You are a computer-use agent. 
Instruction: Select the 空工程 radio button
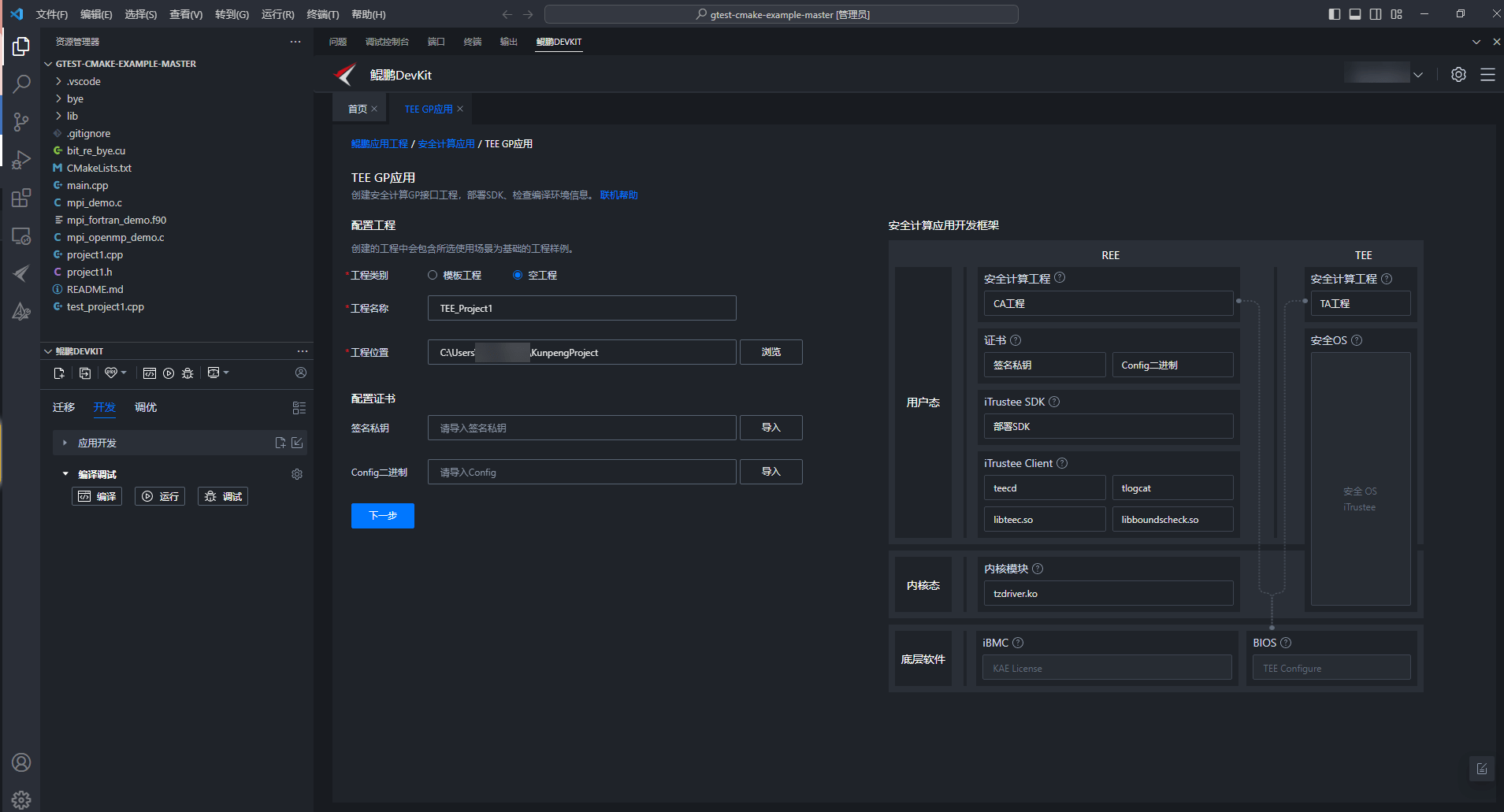click(x=518, y=275)
